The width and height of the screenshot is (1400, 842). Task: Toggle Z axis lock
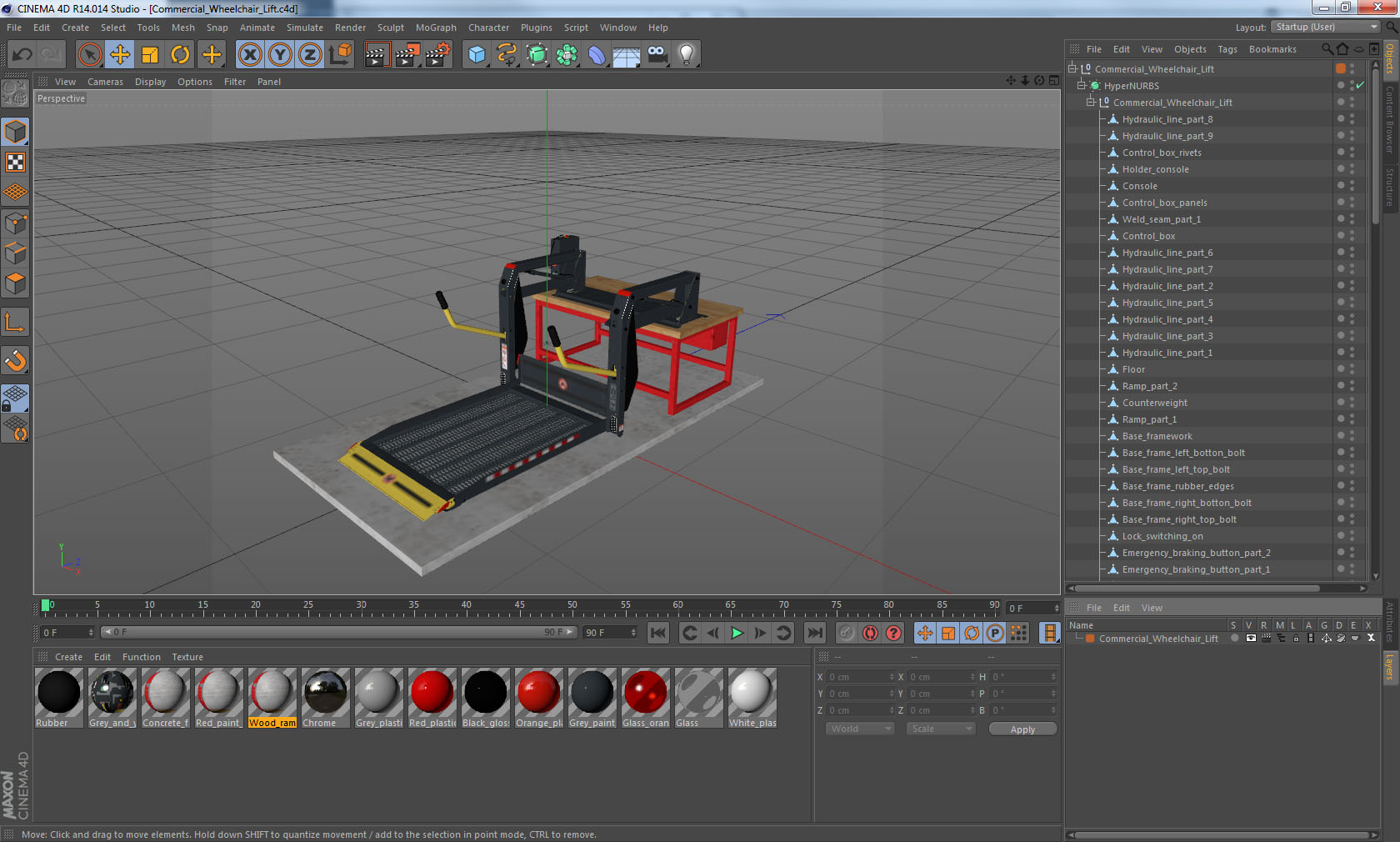coord(310,55)
